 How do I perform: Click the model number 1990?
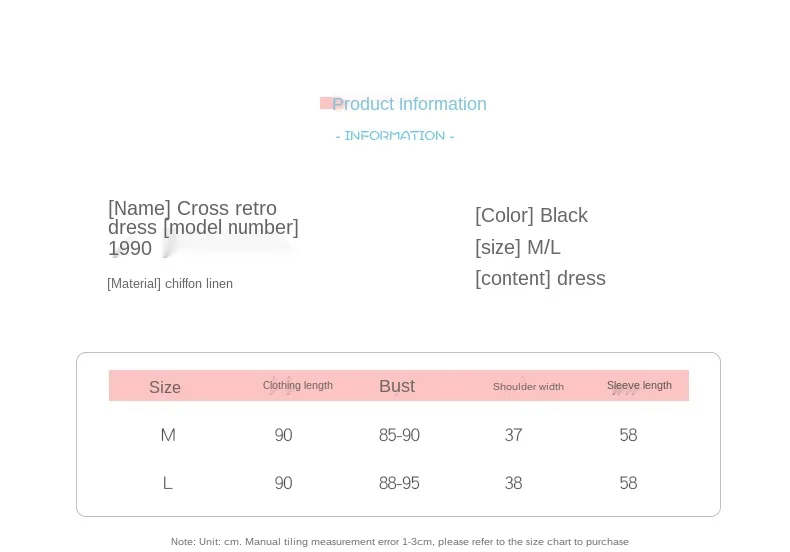tap(130, 248)
